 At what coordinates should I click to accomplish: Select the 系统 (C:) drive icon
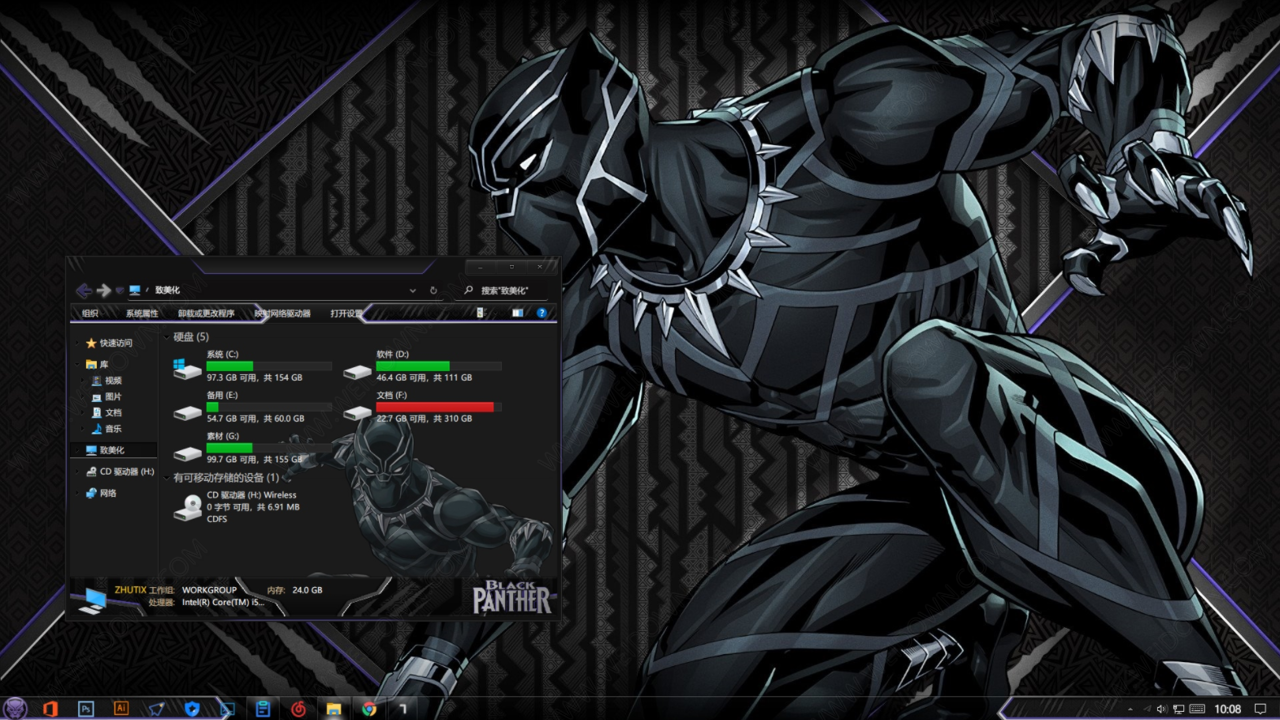187,368
